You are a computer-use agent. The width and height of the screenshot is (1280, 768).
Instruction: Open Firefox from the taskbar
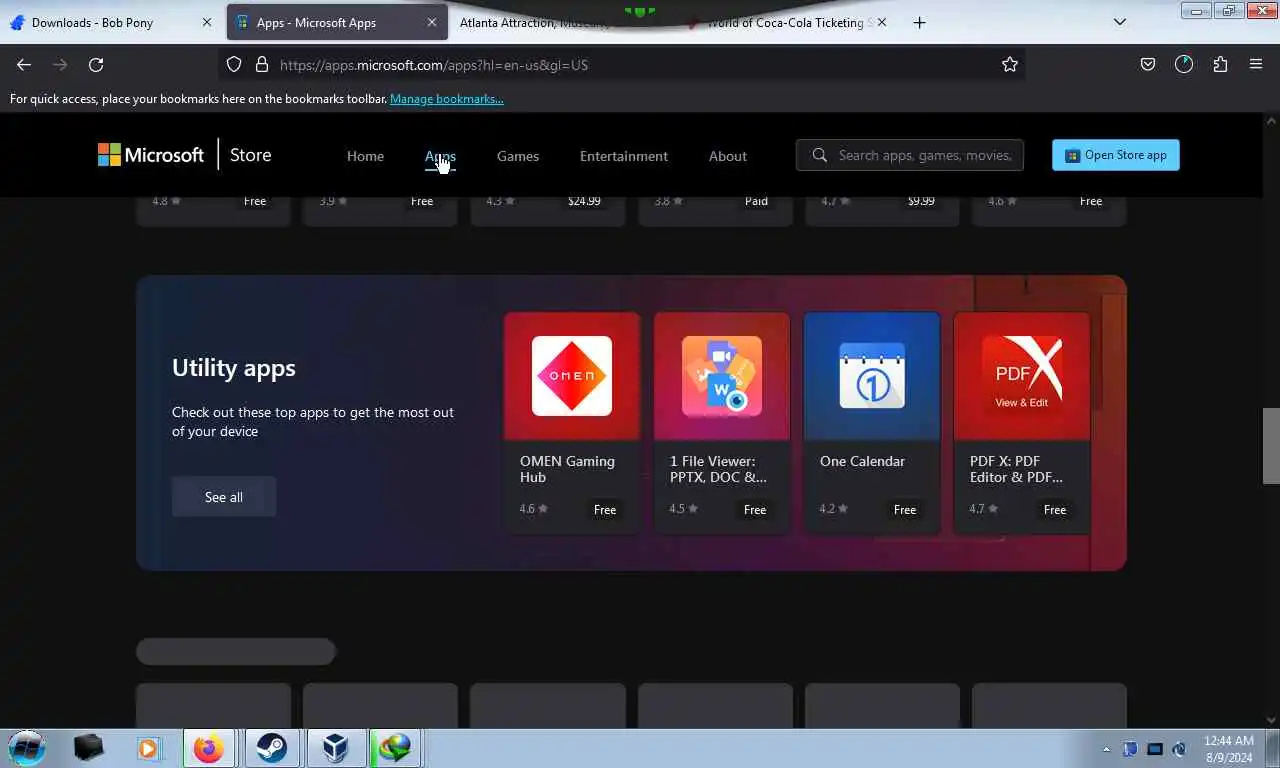point(208,748)
